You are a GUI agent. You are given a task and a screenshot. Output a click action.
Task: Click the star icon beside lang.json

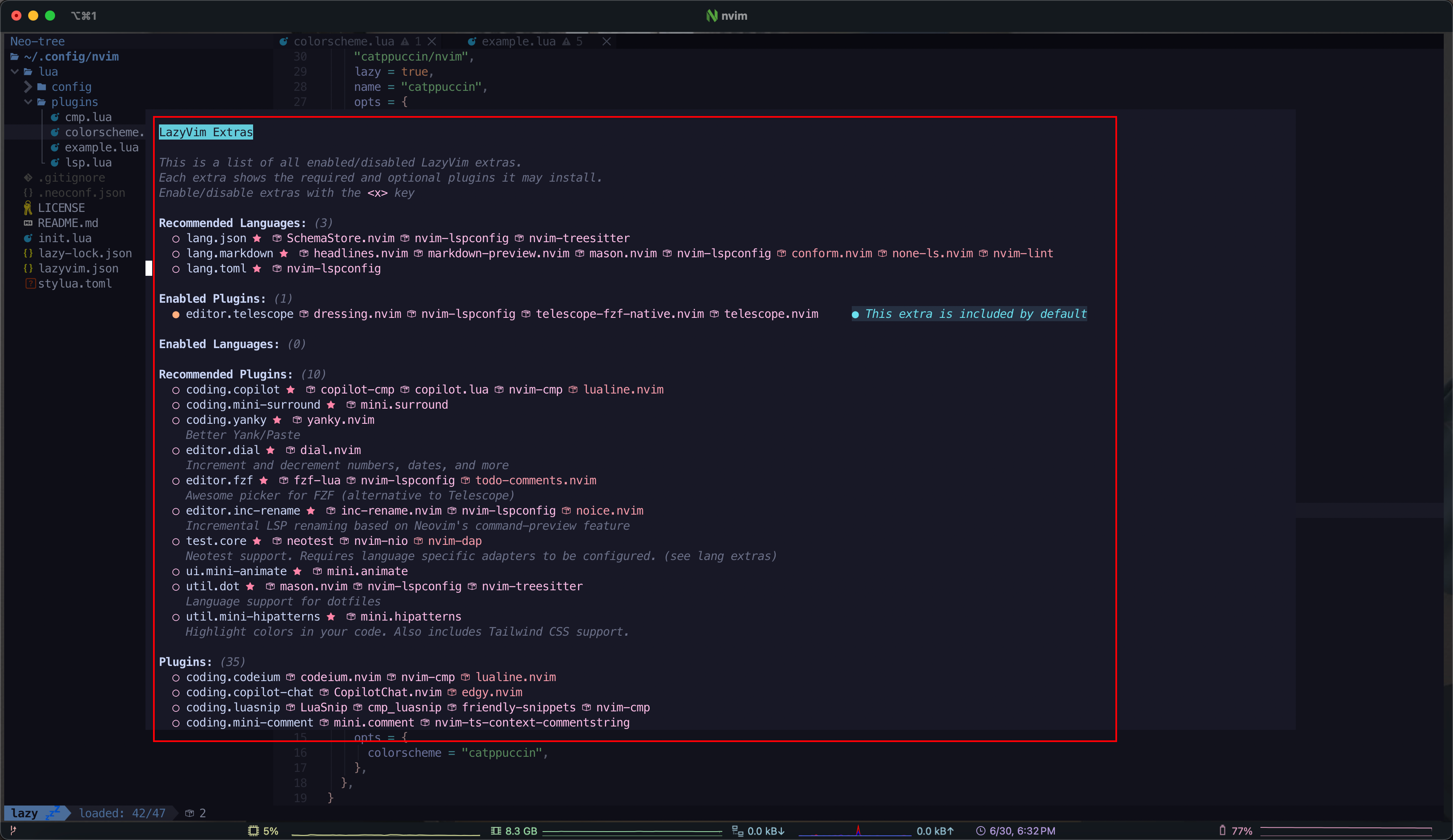[x=257, y=238]
